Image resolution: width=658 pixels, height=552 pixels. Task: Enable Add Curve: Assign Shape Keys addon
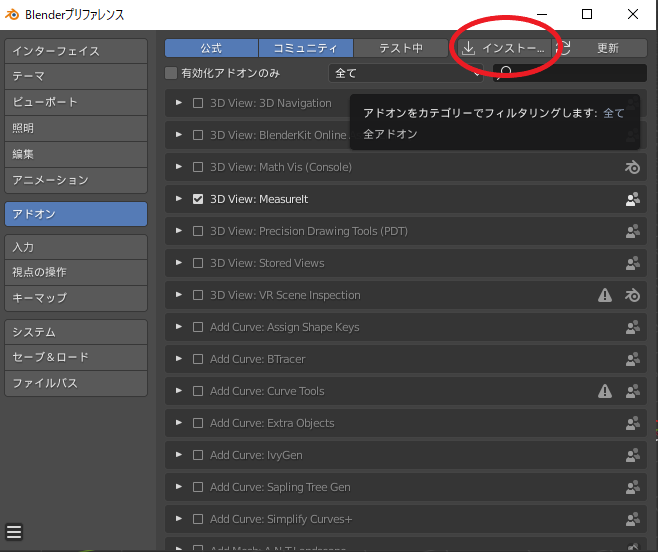click(198, 327)
